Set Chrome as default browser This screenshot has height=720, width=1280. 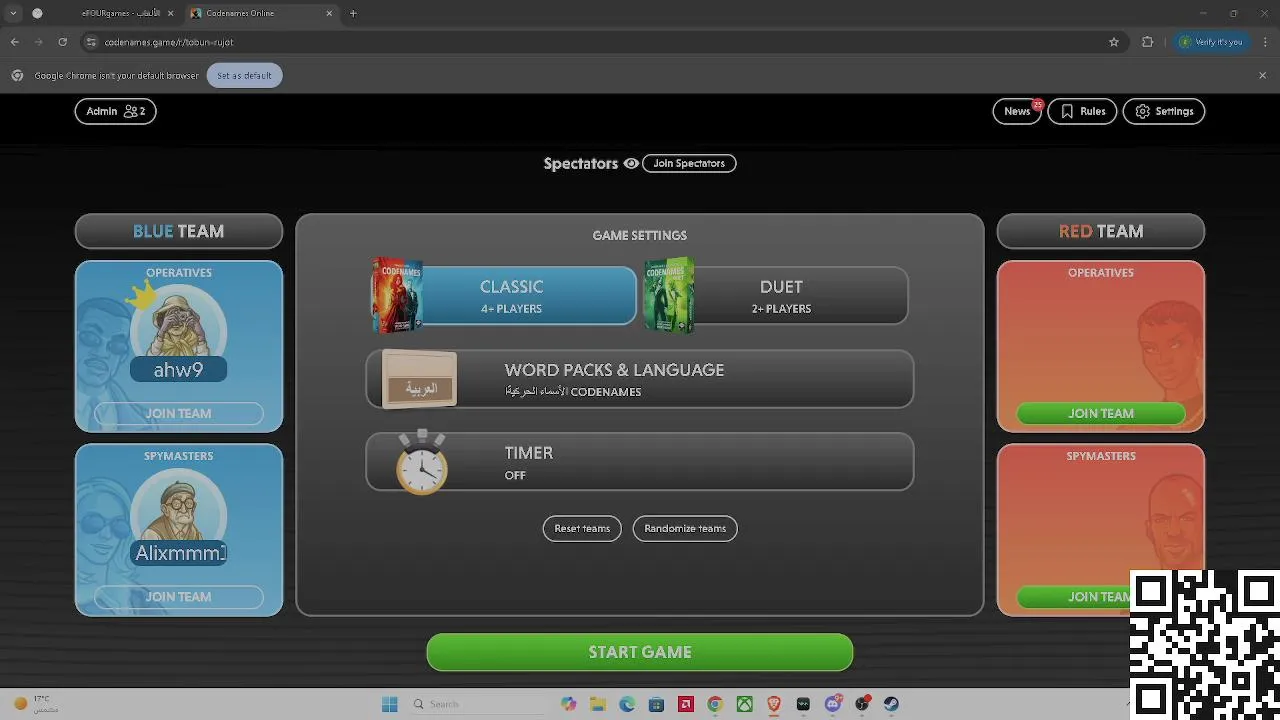[244, 75]
